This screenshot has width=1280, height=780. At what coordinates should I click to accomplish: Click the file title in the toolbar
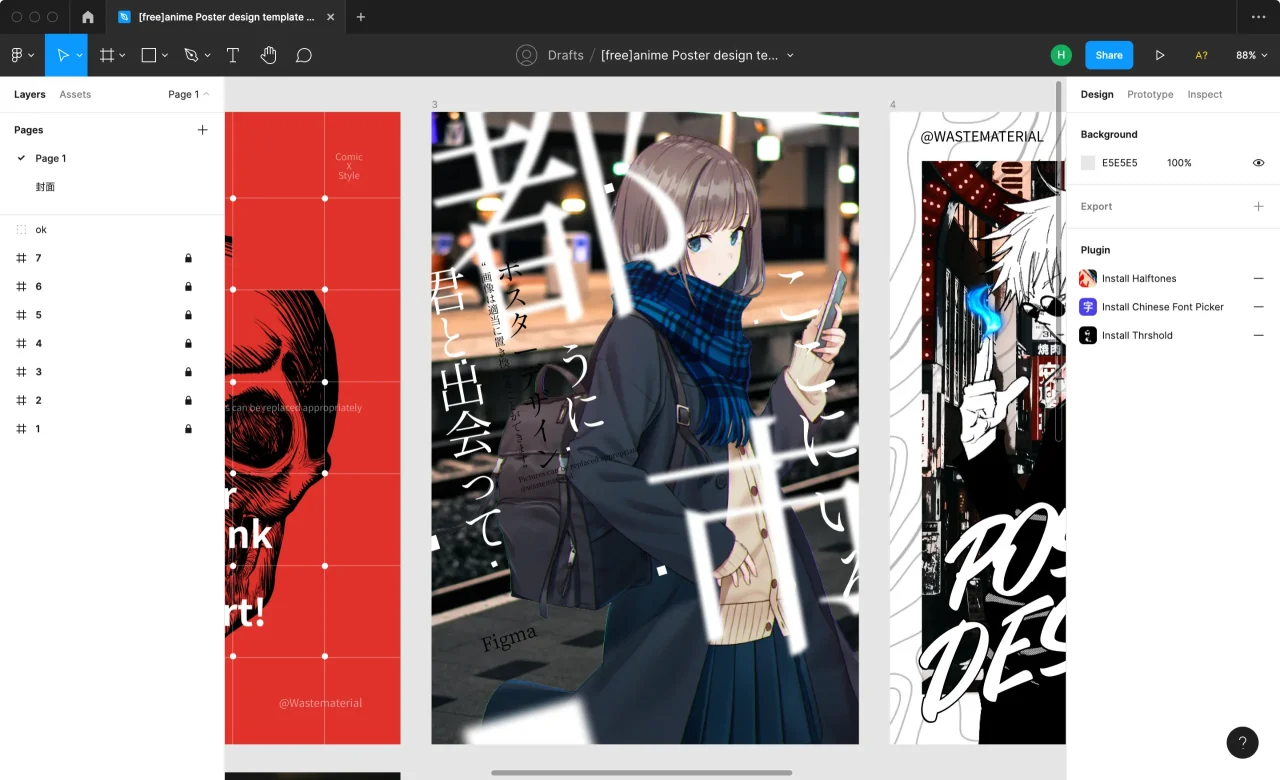pyautogui.click(x=690, y=56)
